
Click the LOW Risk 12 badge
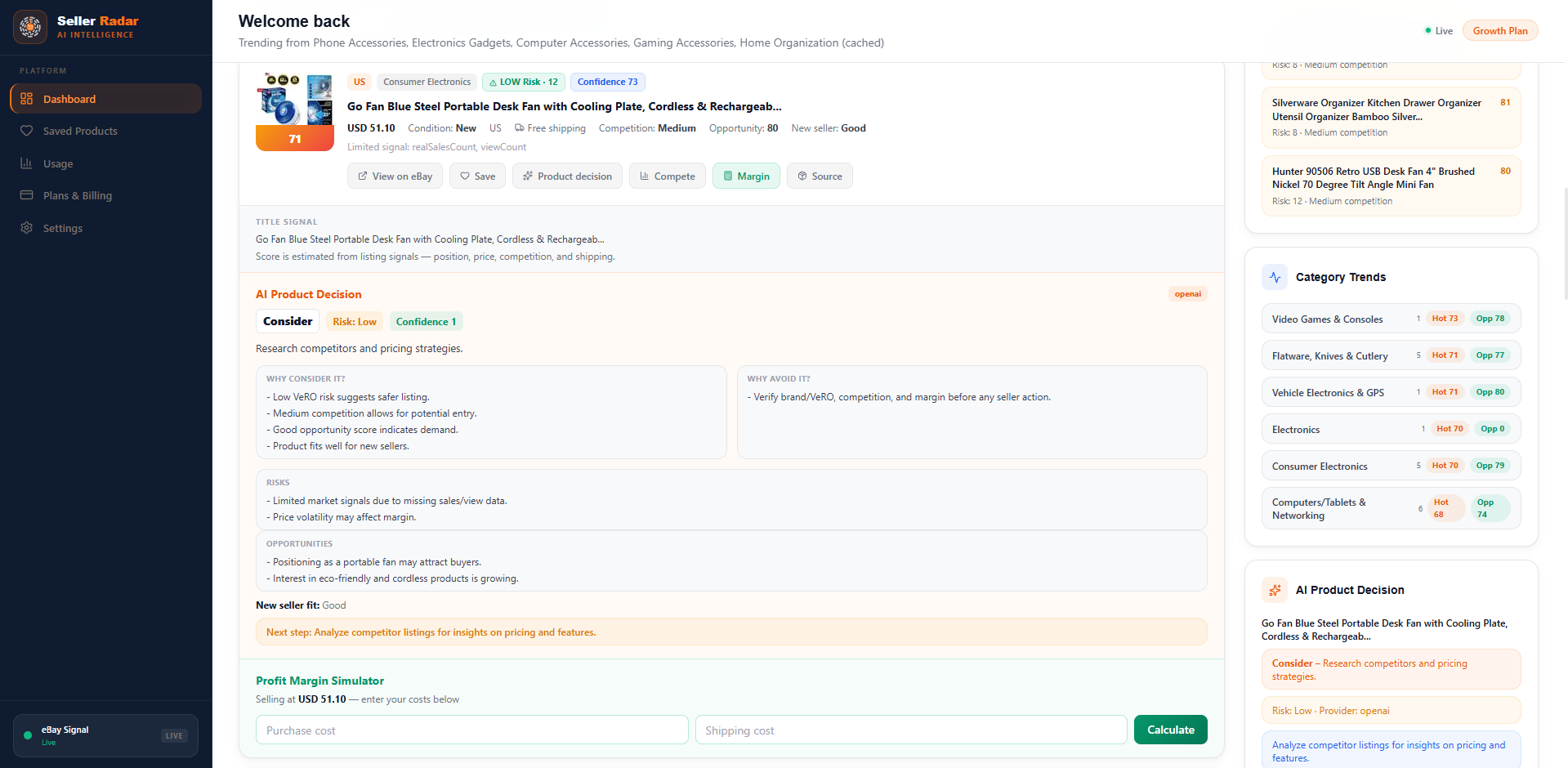point(524,82)
